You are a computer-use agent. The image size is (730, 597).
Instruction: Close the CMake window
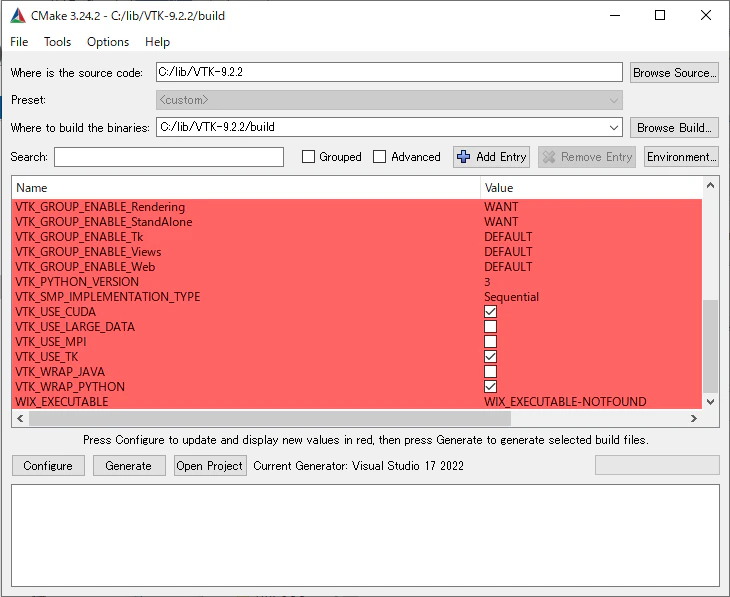[x=706, y=15]
